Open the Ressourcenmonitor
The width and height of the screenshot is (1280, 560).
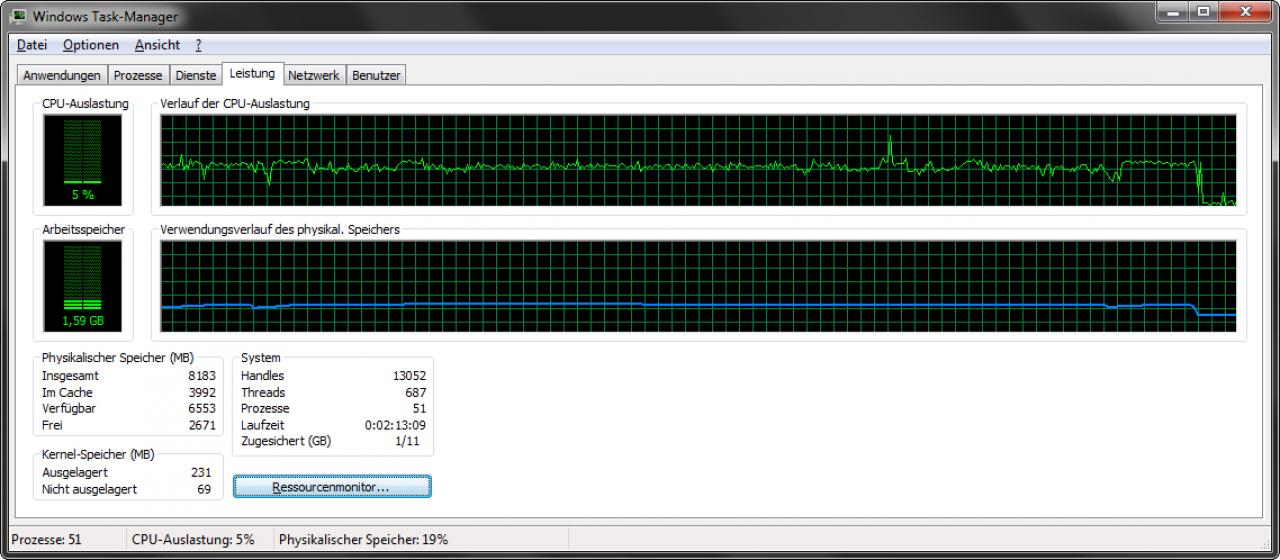(332, 487)
